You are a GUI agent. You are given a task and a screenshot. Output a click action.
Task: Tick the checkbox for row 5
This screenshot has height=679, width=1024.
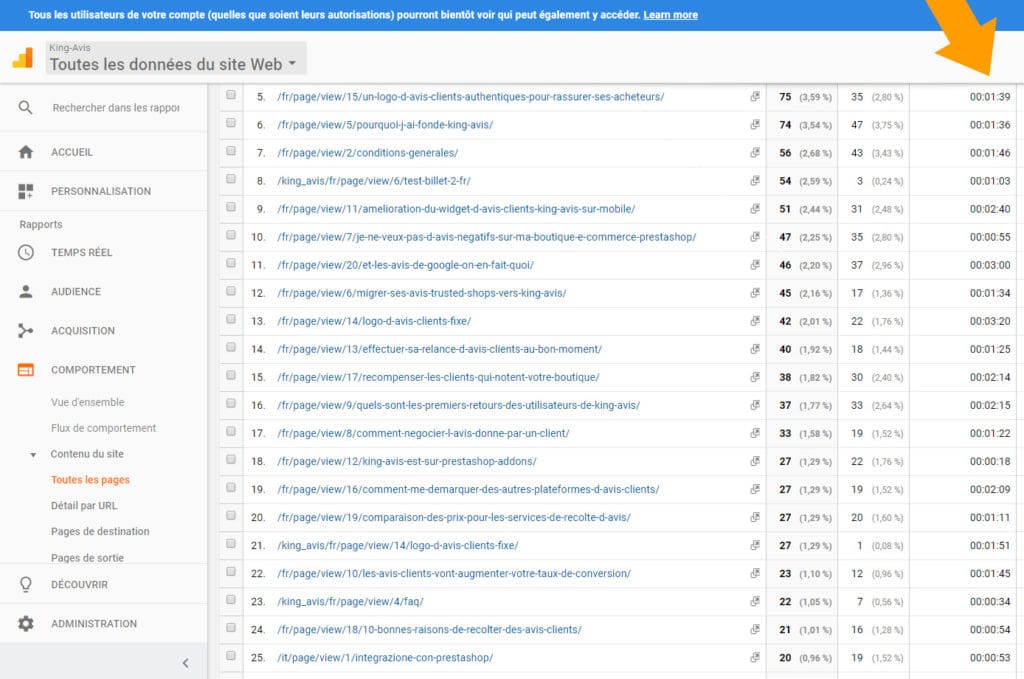coord(231,95)
